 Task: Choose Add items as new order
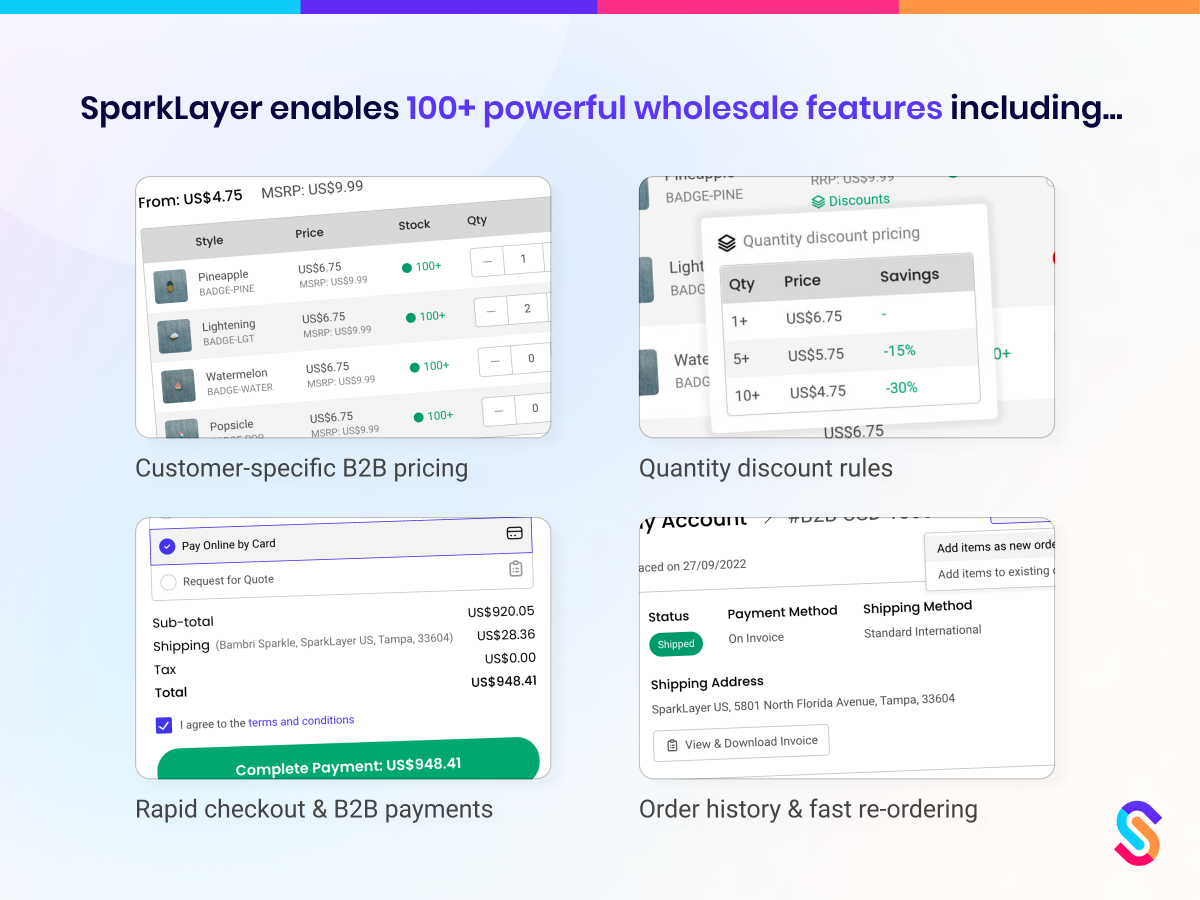pos(994,546)
